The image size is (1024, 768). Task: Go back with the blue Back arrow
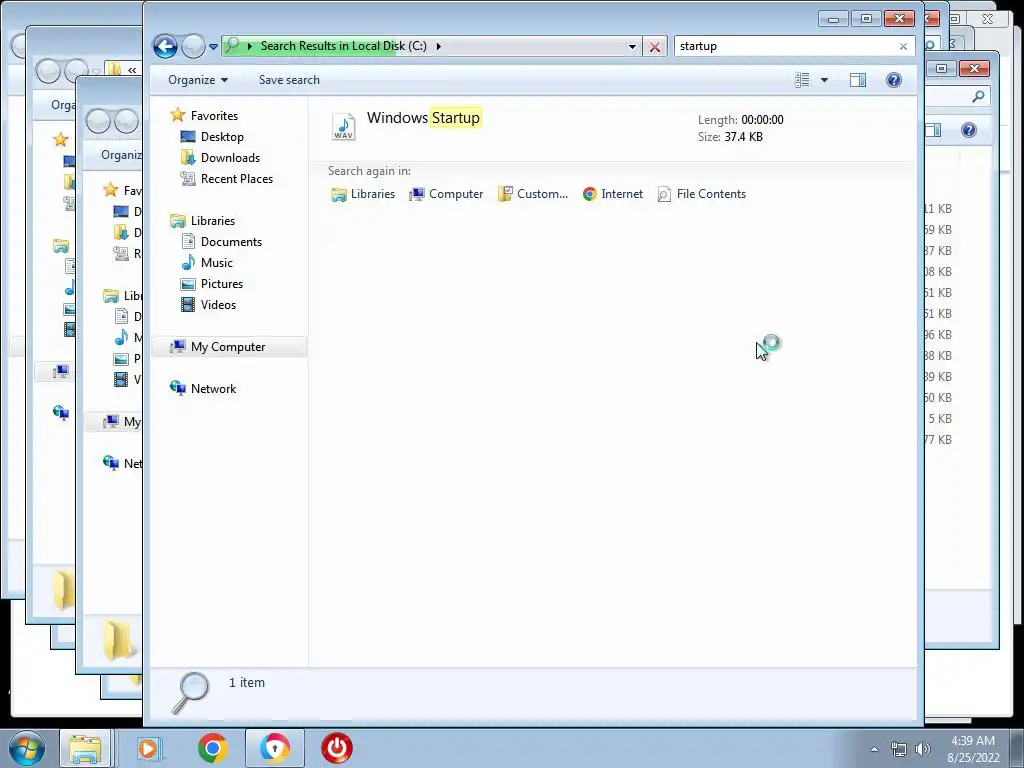point(165,46)
